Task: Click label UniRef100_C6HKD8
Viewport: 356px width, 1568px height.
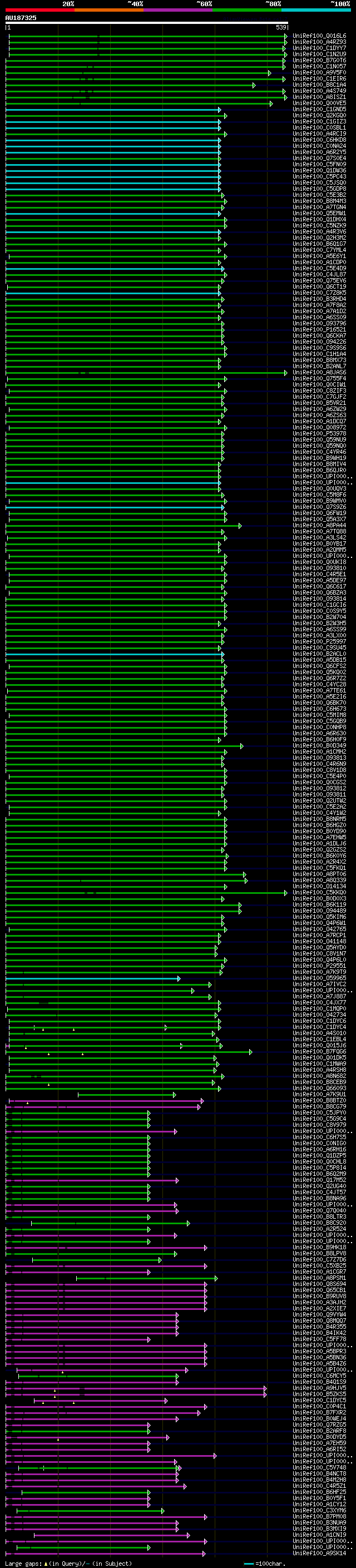Action: 319,140
